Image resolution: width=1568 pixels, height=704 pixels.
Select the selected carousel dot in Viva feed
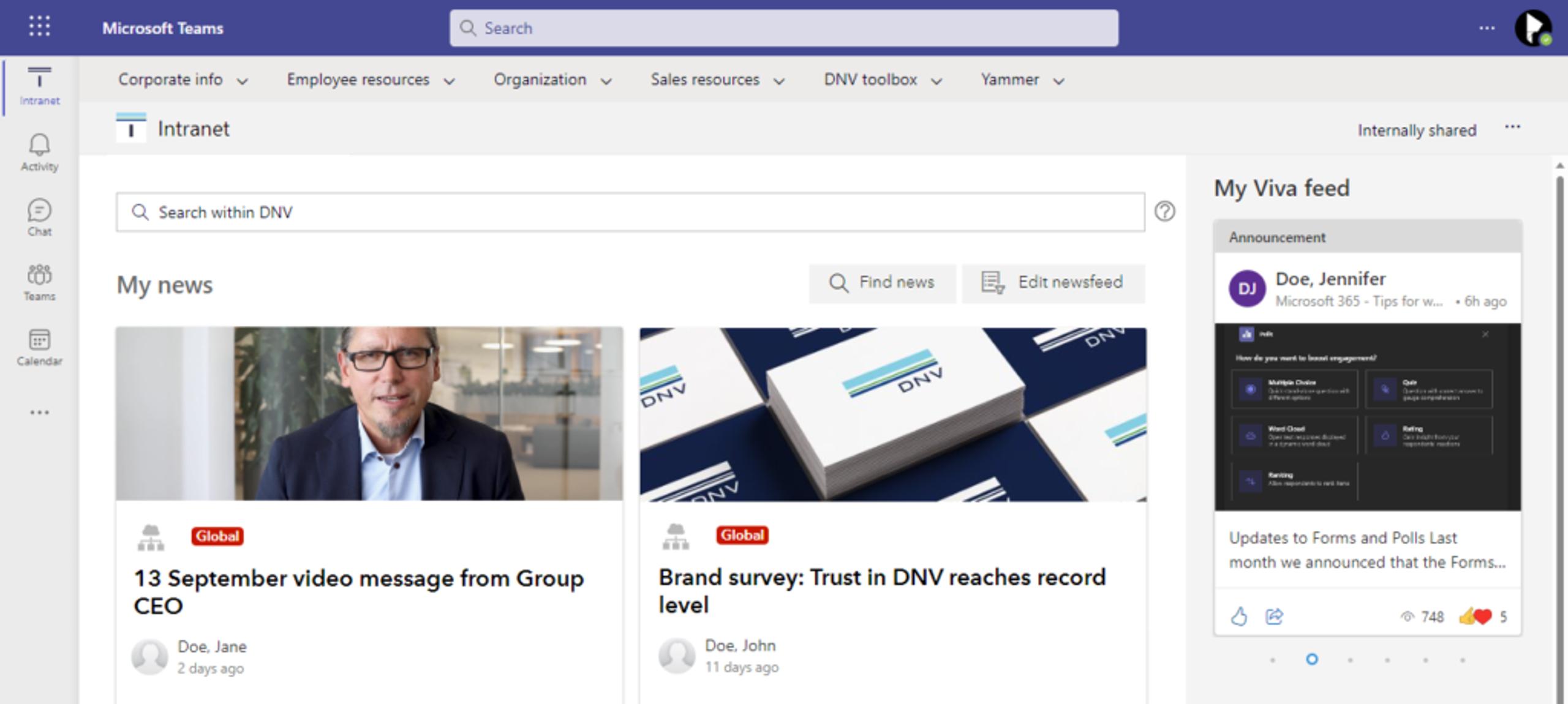click(1311, 659)
